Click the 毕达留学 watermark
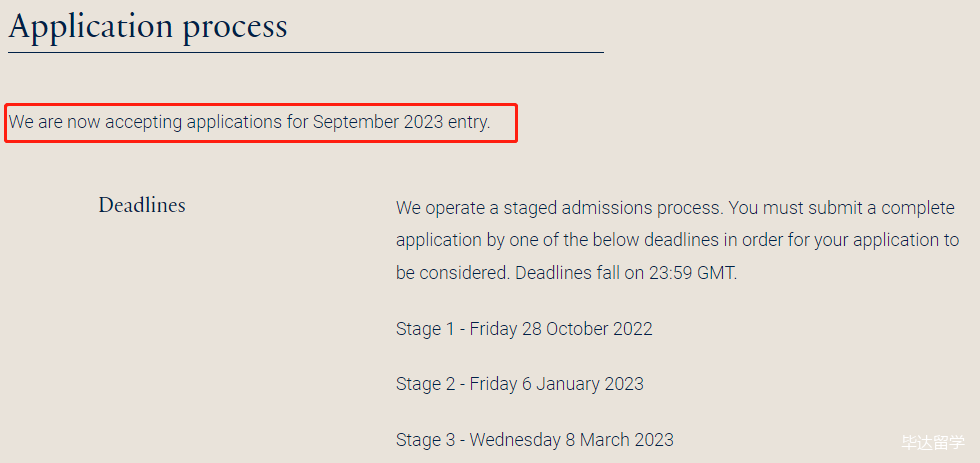980x463 pixels. (x=932, y=441)
